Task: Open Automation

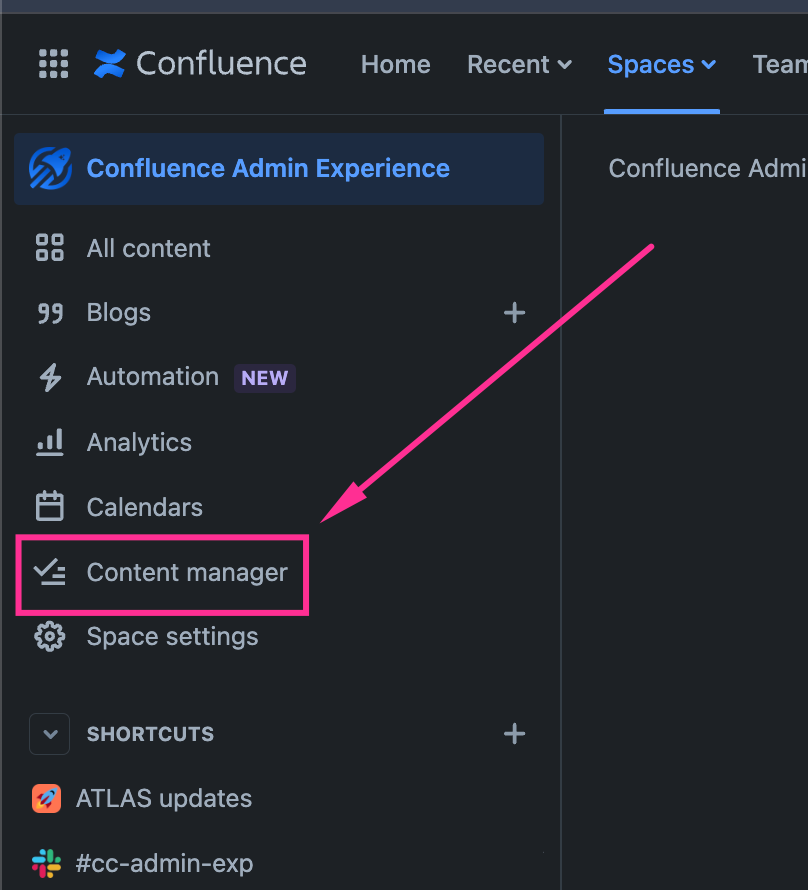Action: pyautogui.click(x=153, y=377)
